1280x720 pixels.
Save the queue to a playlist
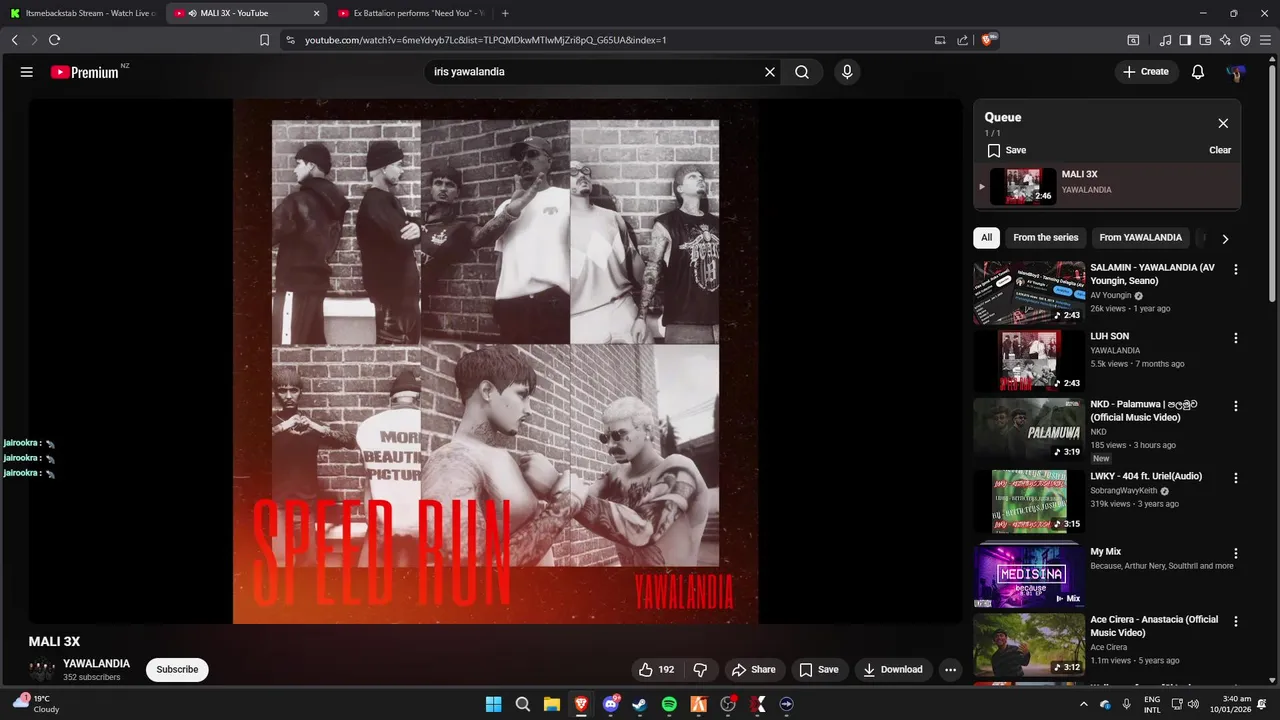click(1006, 150)
